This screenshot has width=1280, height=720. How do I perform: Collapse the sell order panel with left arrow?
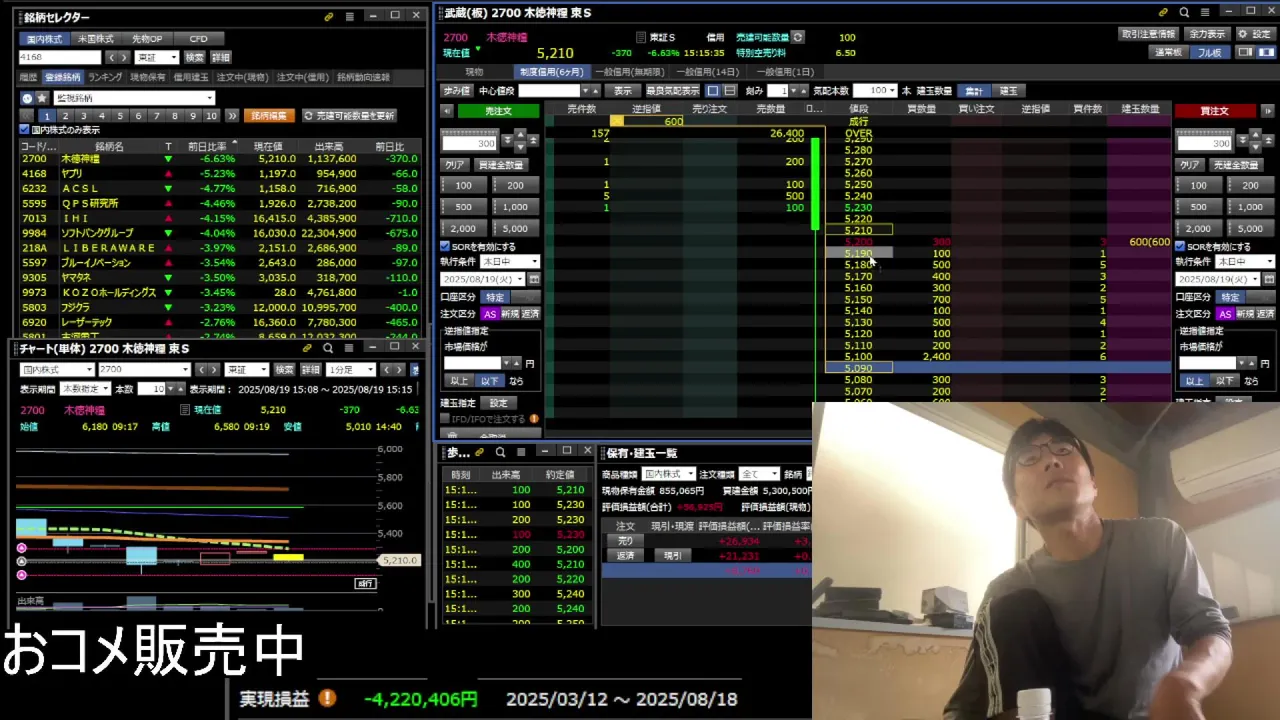tap(447, 111)
